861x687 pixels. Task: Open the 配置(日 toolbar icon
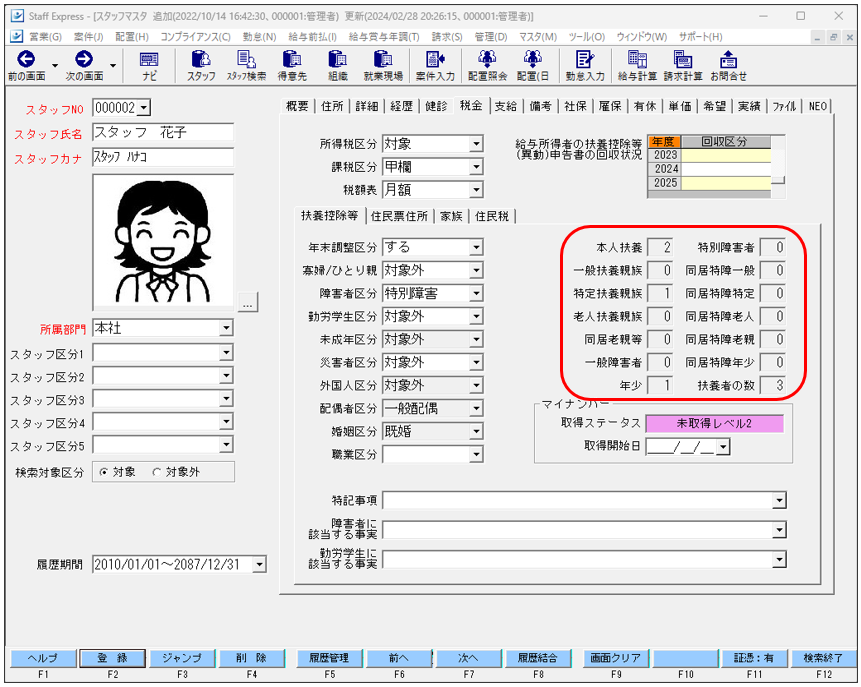(533, 65)
